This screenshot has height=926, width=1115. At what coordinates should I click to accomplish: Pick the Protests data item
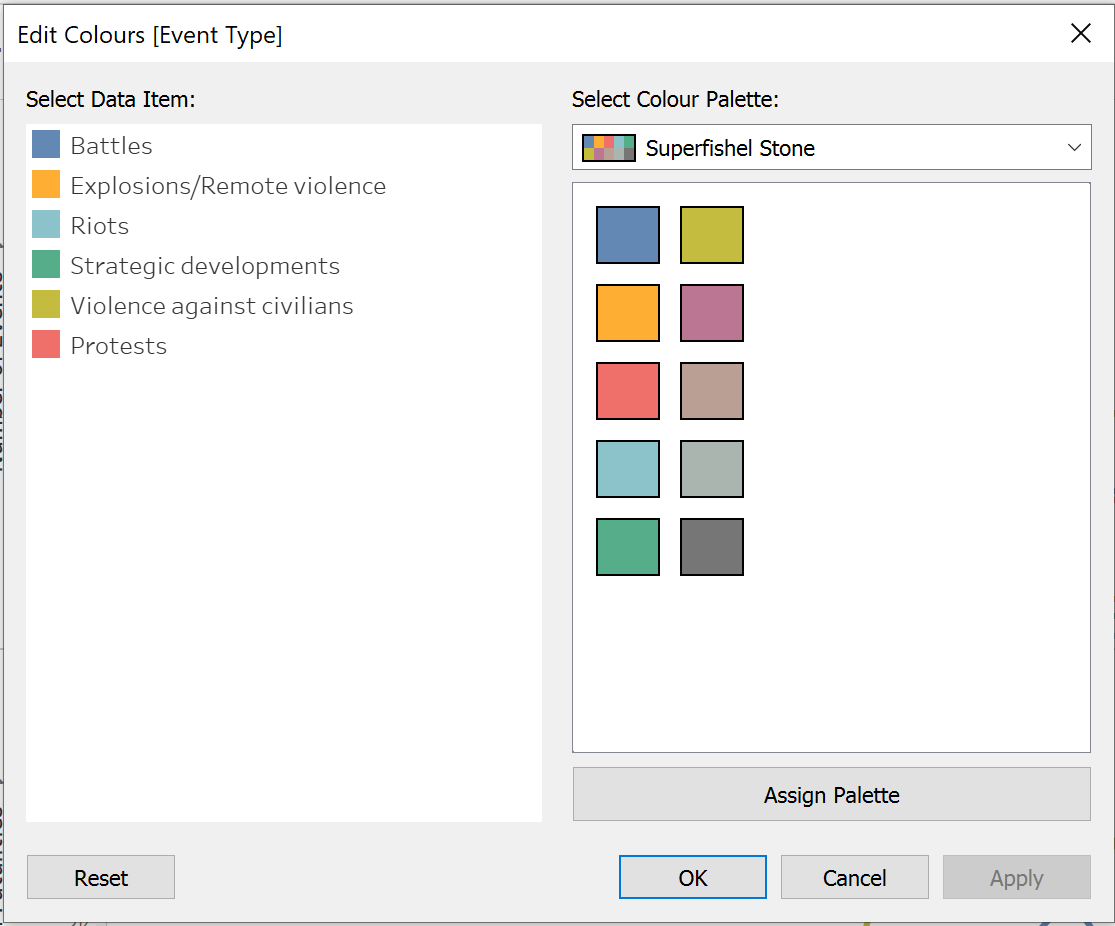tap(118, 346)
